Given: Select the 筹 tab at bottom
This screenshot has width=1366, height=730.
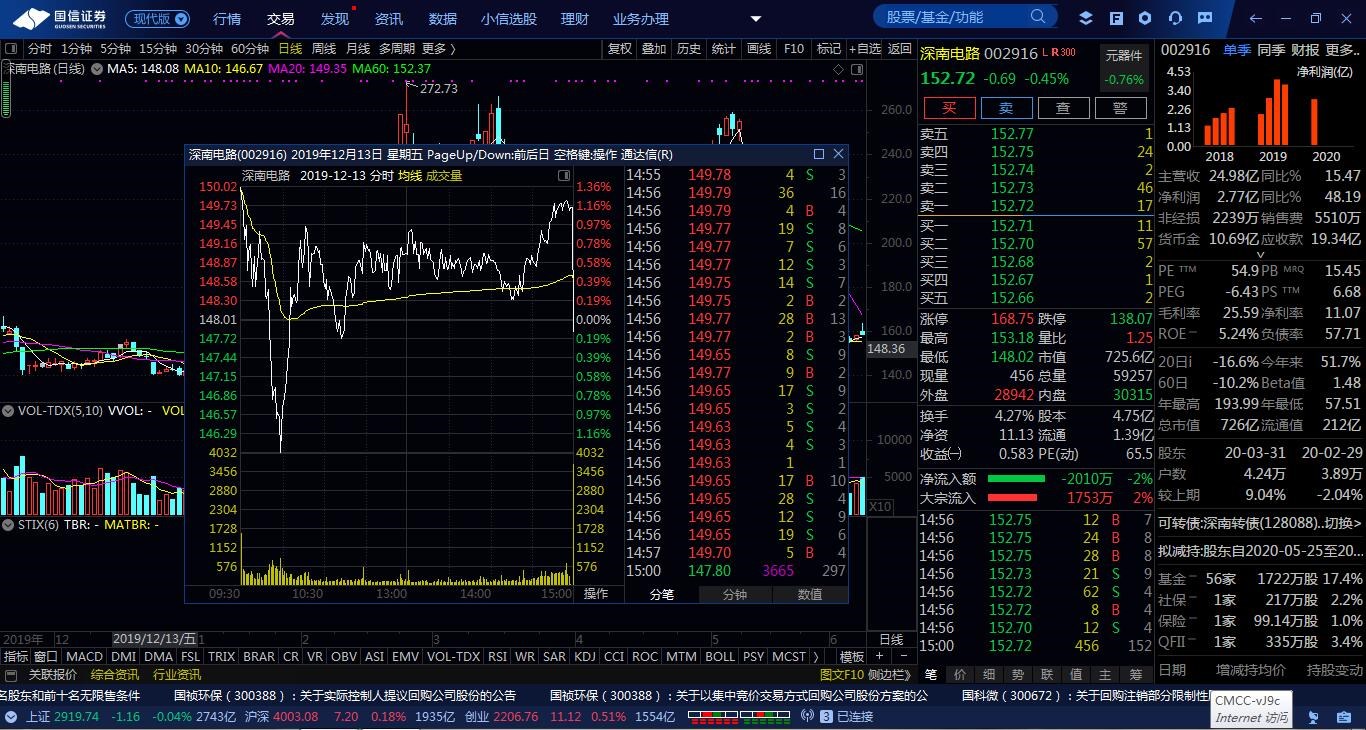Looking at the screenshot, I should [1137, 674].
